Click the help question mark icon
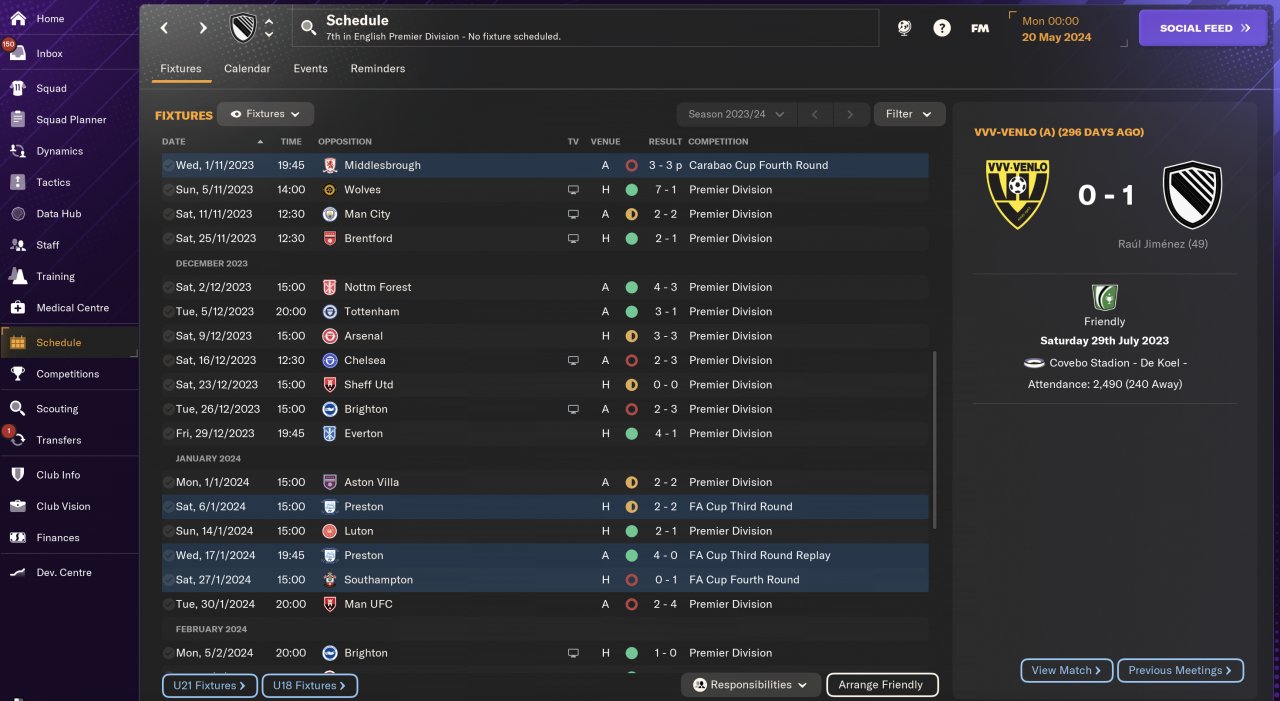This screenshot has height=701, width=1280. (x=942, y=28)
